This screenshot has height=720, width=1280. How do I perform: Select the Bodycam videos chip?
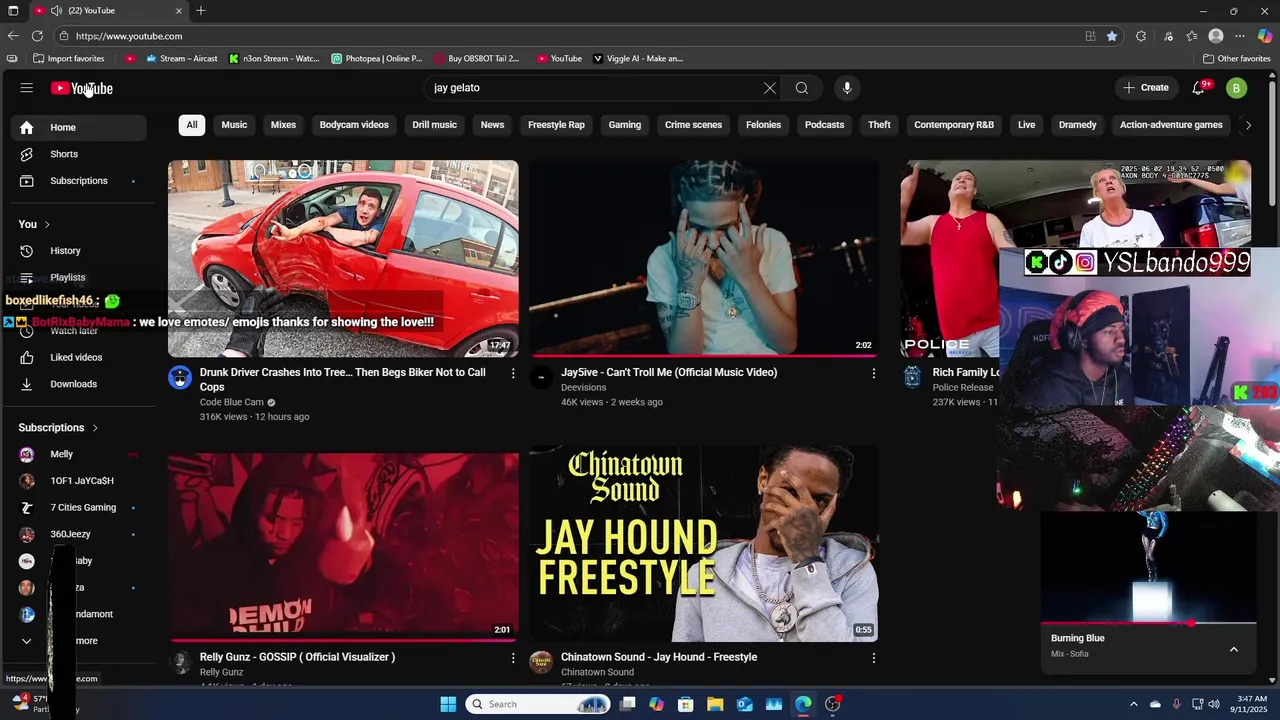pos(354,125)
